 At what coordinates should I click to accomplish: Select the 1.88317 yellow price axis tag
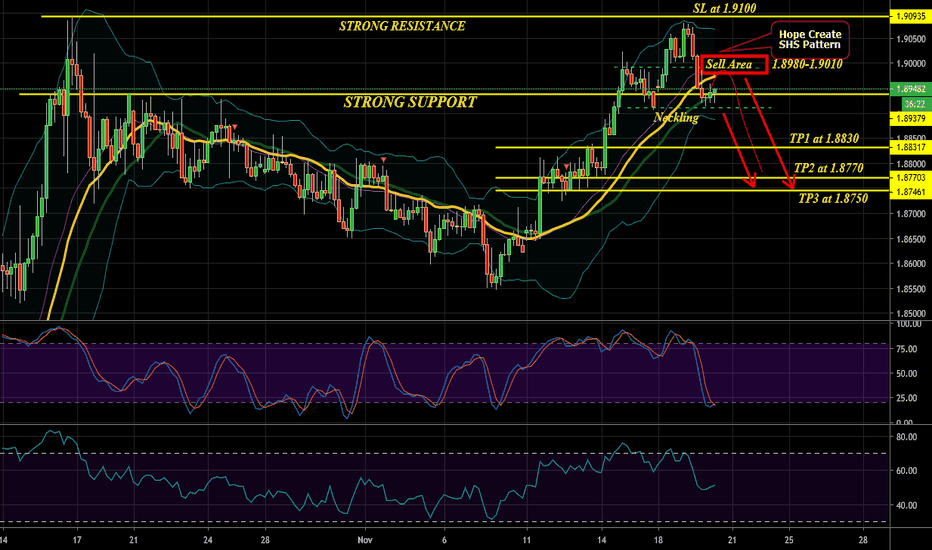pos(909,147)
